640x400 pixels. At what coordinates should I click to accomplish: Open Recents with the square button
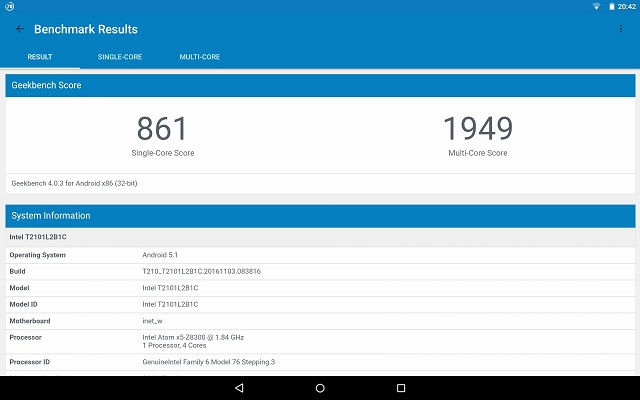pyautogui.click(x=401, y=388)
